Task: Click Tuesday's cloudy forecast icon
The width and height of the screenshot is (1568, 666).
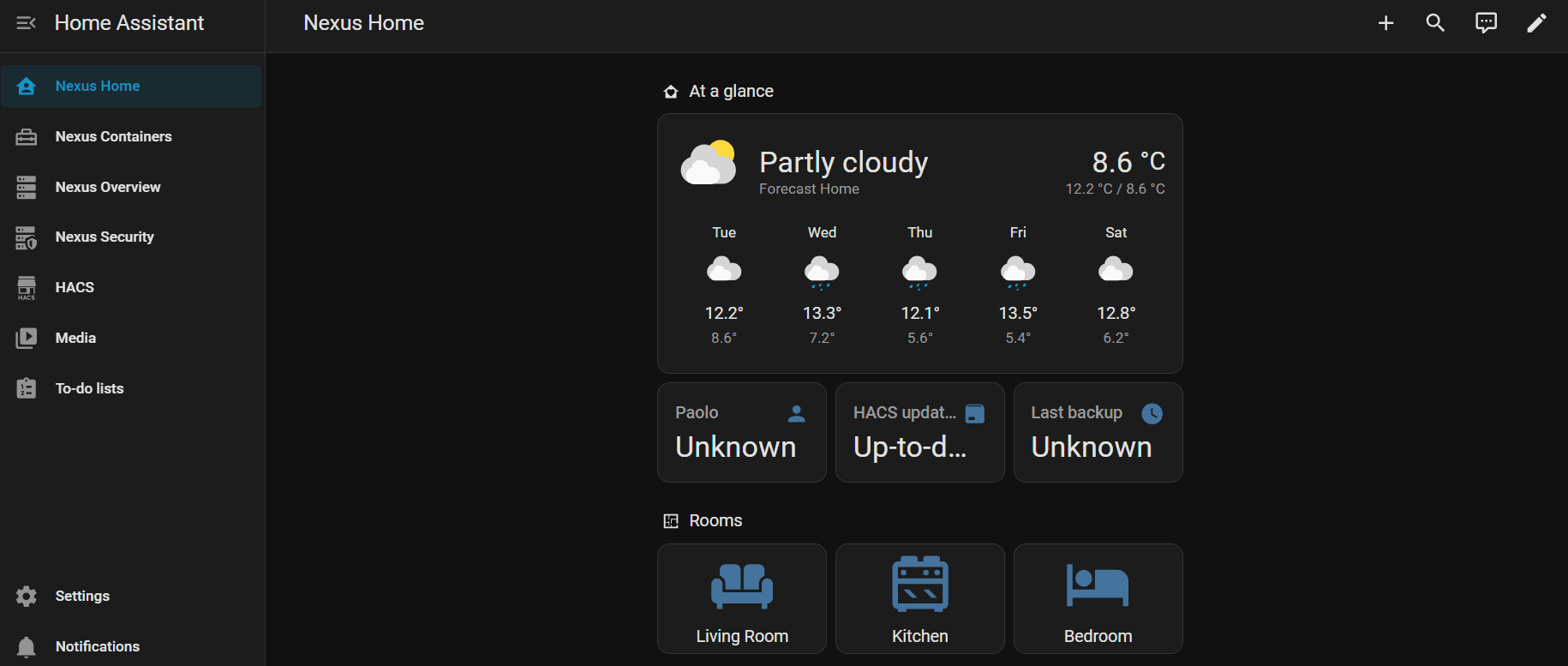Action: (x=724, y=269)
